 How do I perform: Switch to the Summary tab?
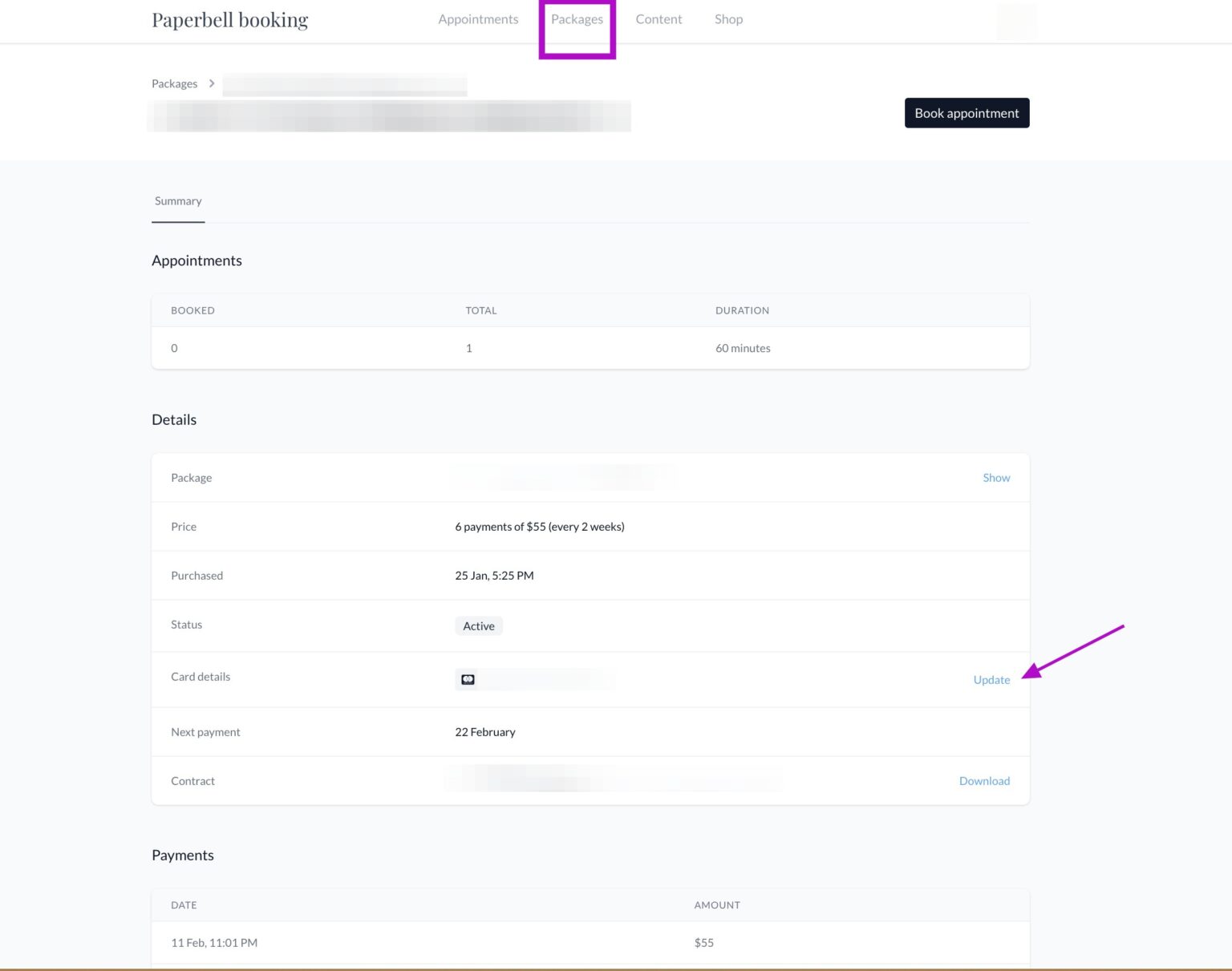pos(177,201)
